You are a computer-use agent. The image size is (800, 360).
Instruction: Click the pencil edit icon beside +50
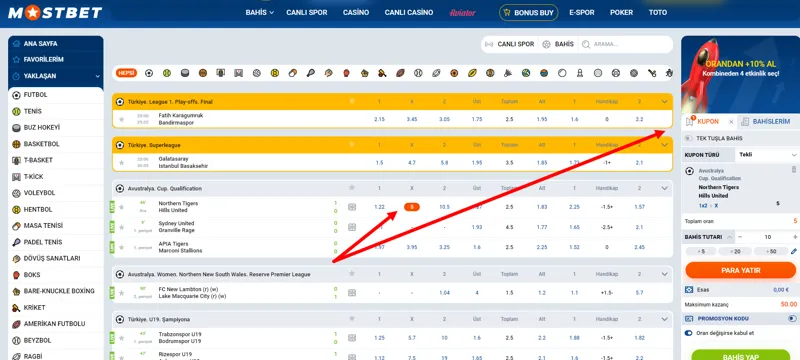(793, 251)
